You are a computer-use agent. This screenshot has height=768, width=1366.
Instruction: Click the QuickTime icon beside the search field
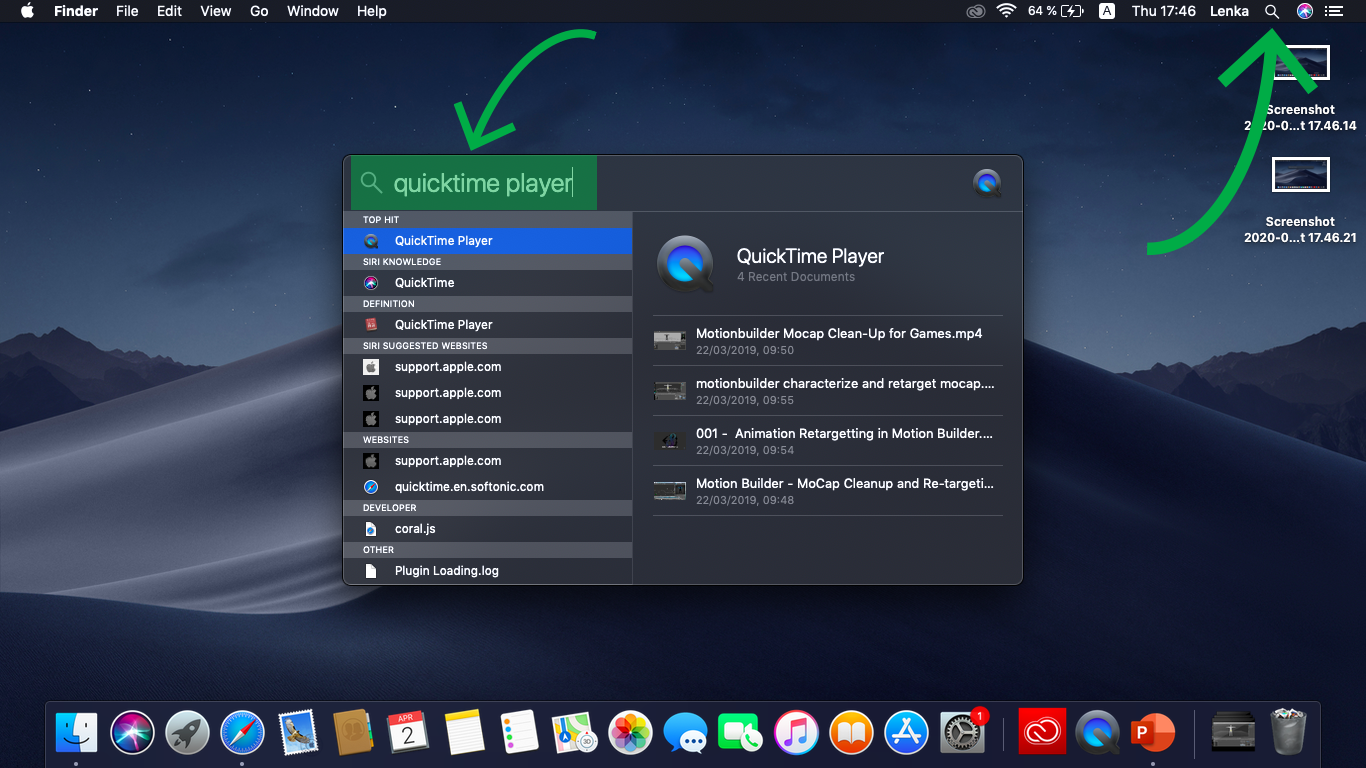click(987, 183)
